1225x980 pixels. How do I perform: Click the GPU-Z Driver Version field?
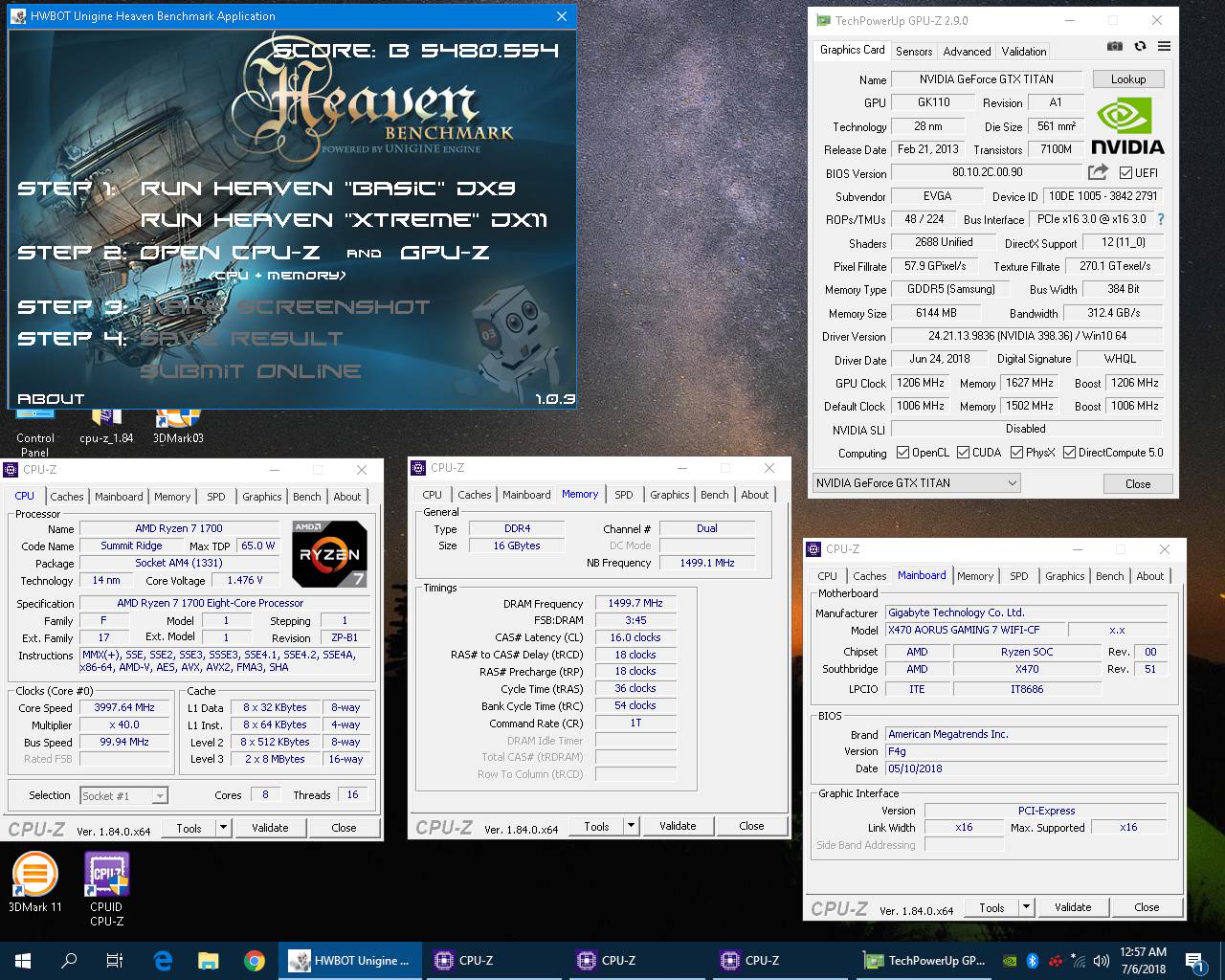[x=1027, y=336]
